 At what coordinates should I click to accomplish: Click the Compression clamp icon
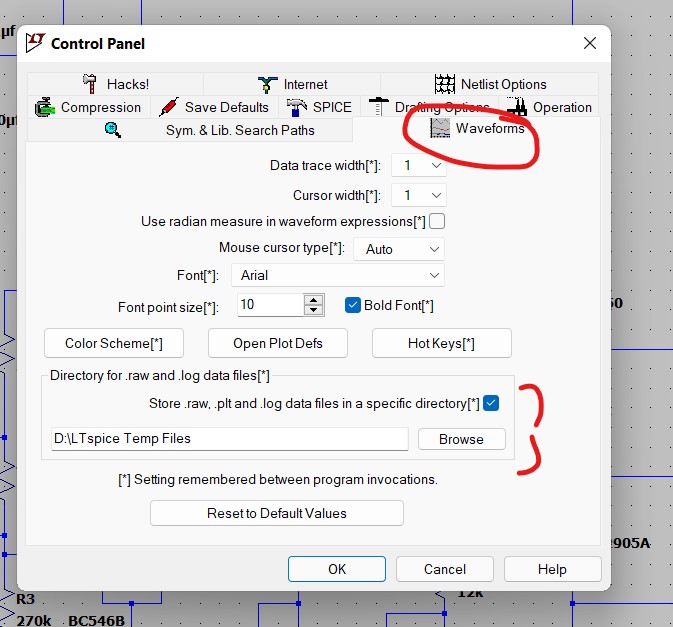point(45,107)
